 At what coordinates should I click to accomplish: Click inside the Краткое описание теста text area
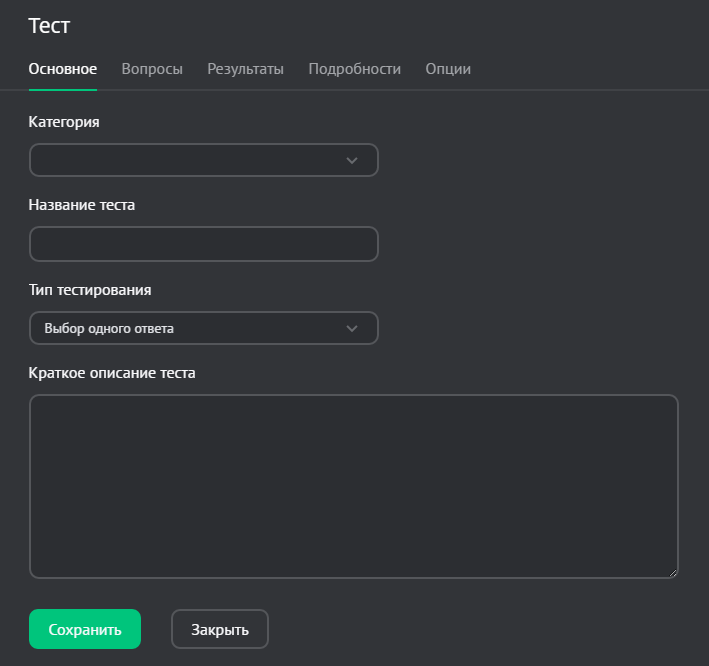[354, 486]
